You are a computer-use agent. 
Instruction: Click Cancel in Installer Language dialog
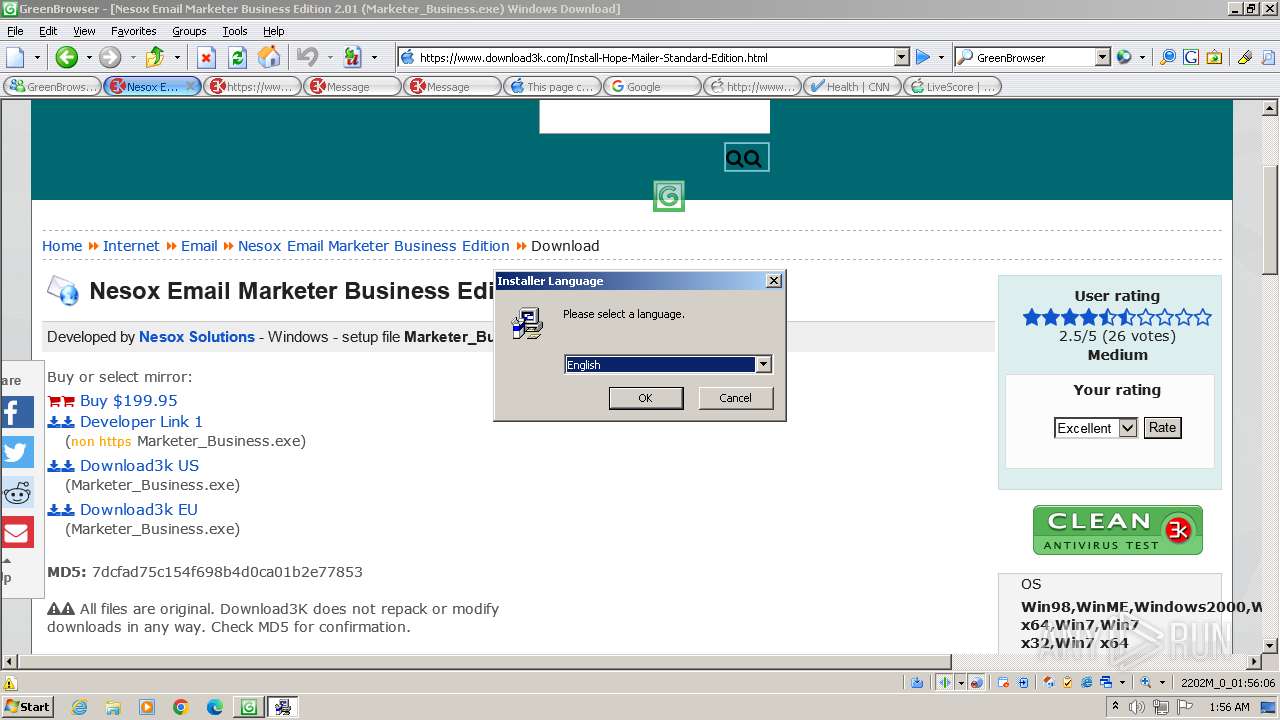tap(736, 398)
